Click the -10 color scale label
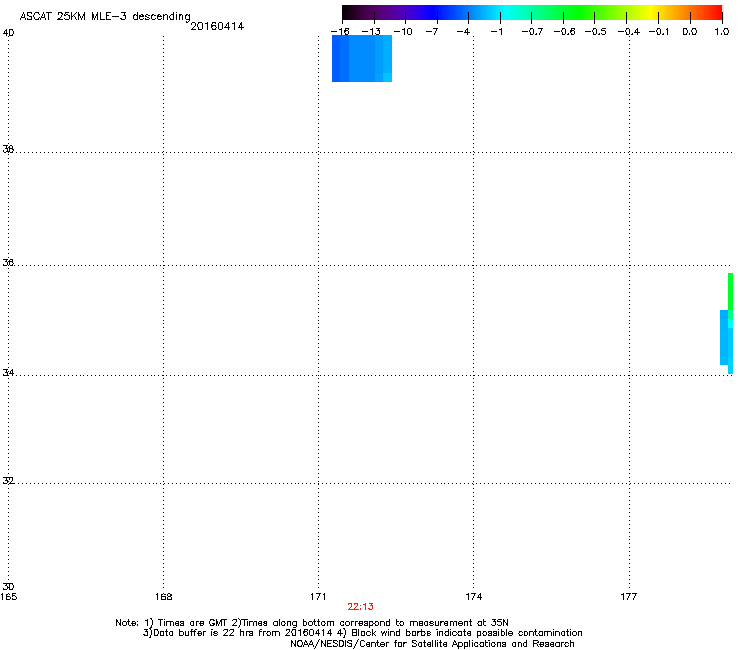 click(403, 32)
